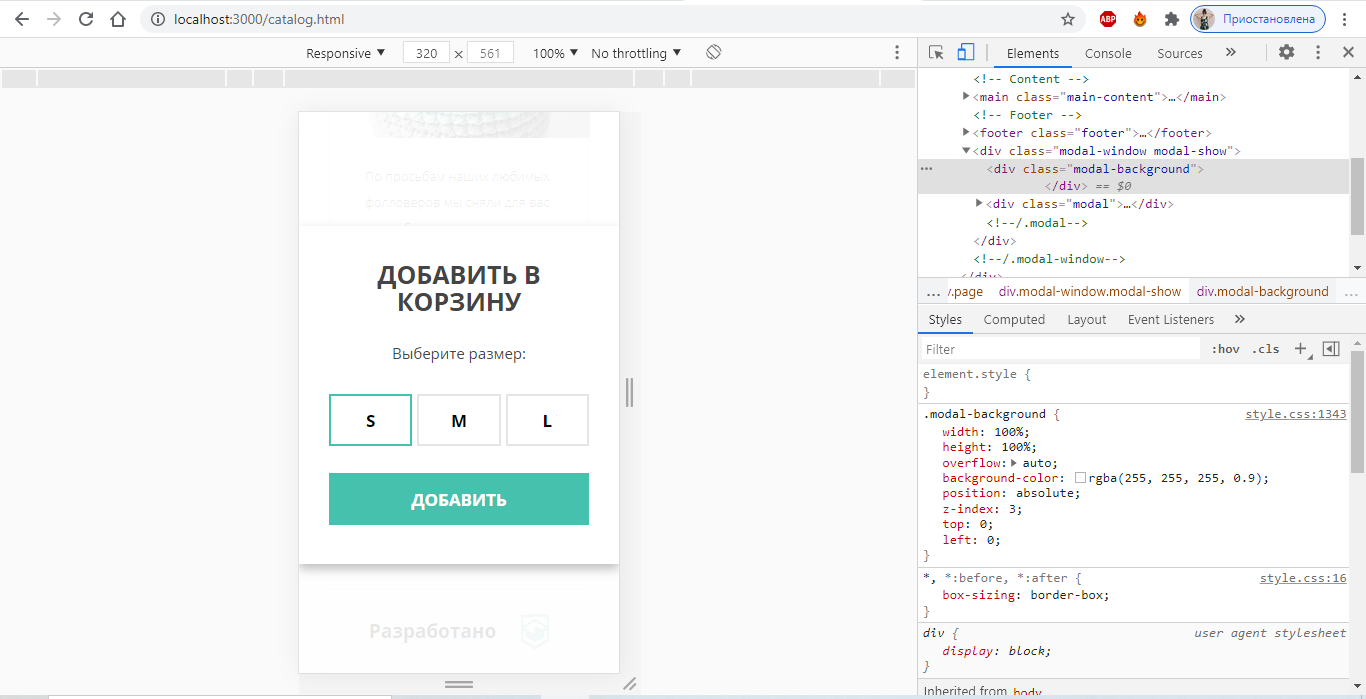Click the element.style rule header
Image resolution: width=1366 pixels, height=699 pixels.
point(976,374)
